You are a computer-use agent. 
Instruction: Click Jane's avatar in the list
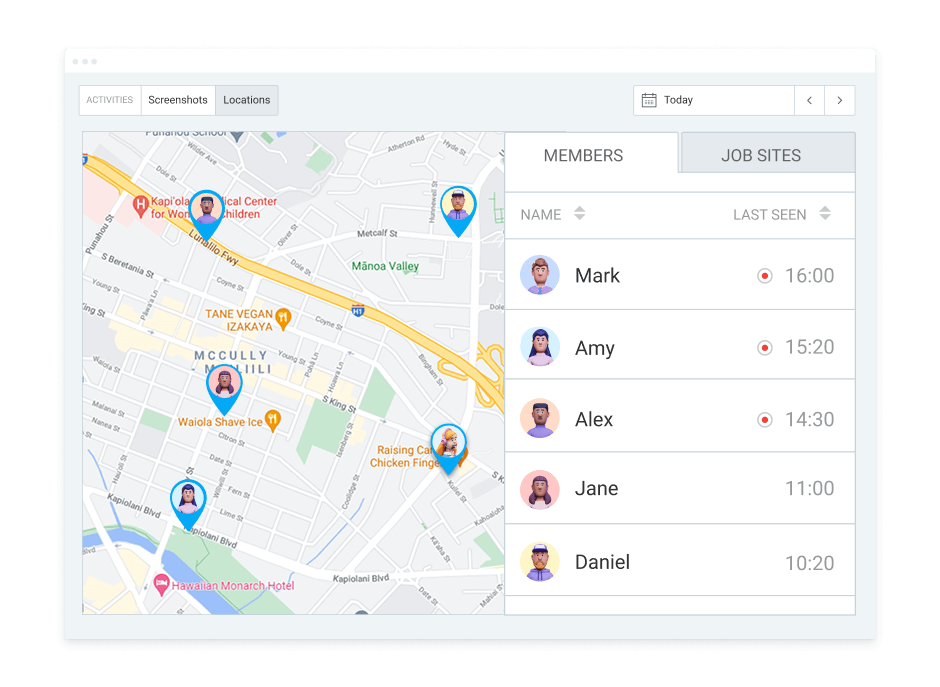[x=540, y=490]
